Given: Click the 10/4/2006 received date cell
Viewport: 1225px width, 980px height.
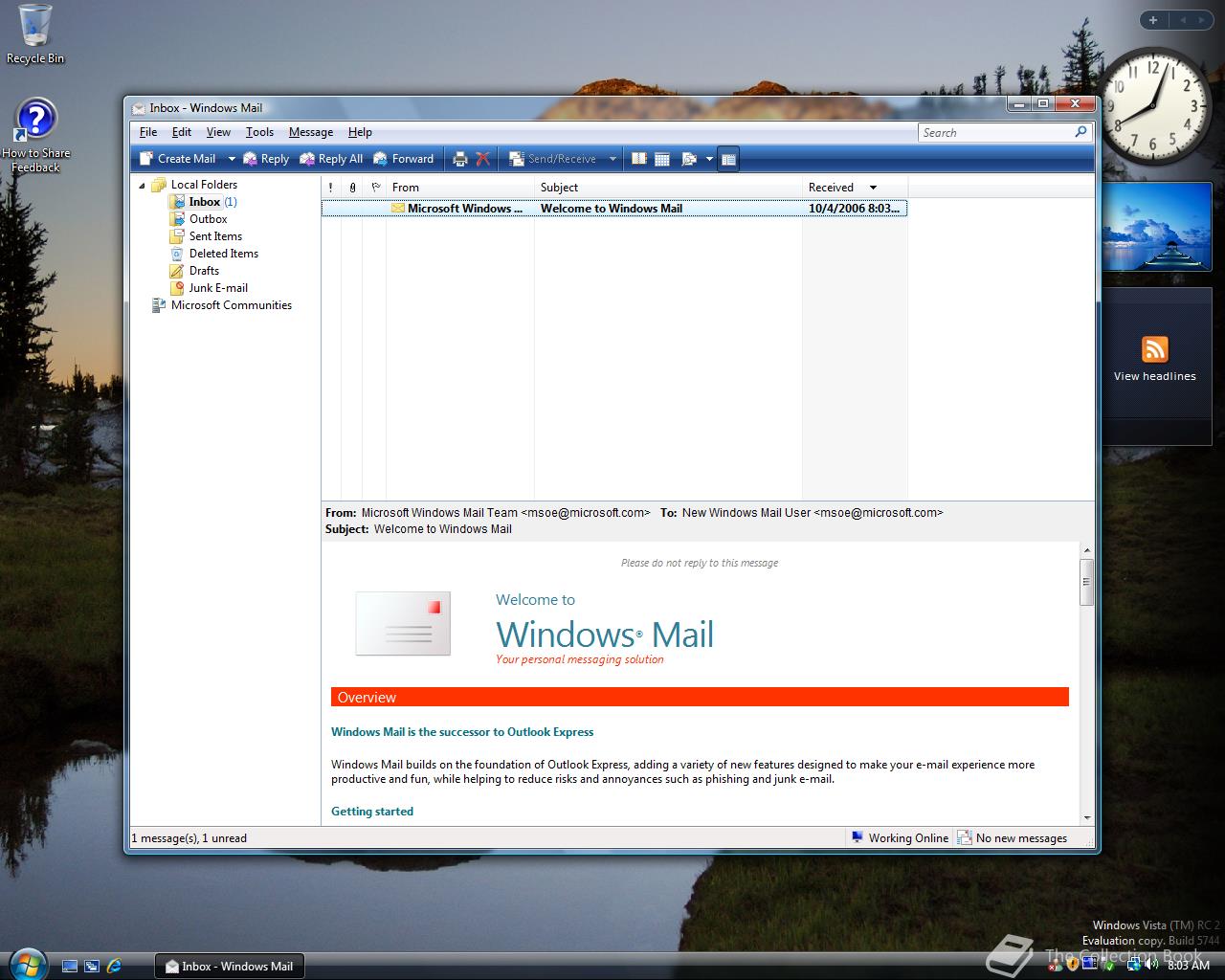Looking at the screenshot, I should coord(854,209).
